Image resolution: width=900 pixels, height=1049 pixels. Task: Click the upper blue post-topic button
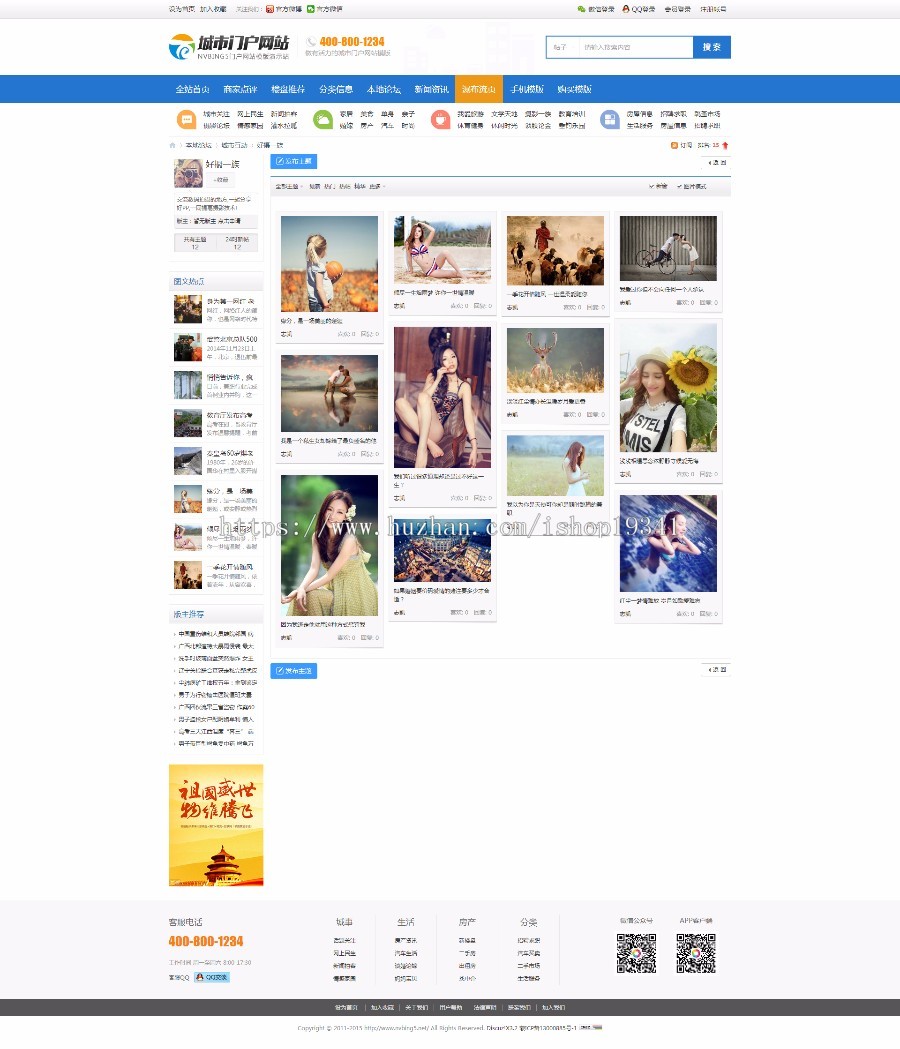294,161
